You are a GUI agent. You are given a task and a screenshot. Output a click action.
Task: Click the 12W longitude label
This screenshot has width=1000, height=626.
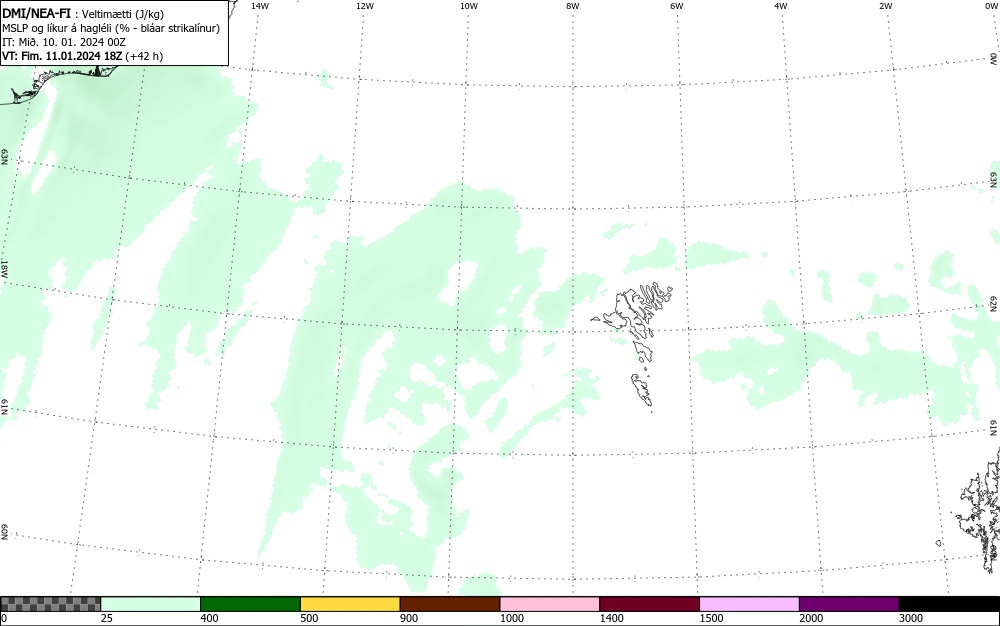pos(365,6)
